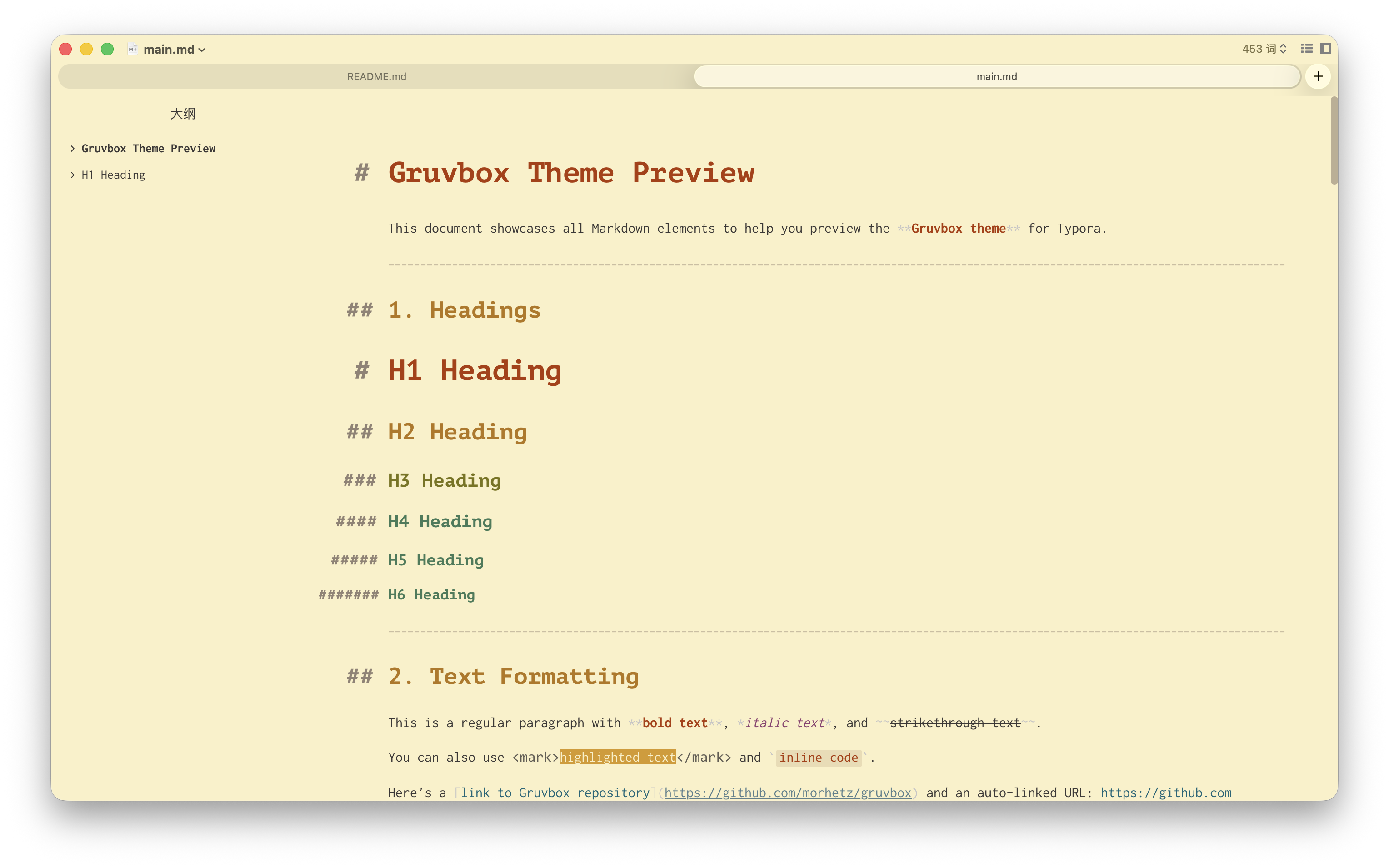Screen dimensions: 1389x868
Task: Click the link to Gruvbox repository
Action: point(555,792)
